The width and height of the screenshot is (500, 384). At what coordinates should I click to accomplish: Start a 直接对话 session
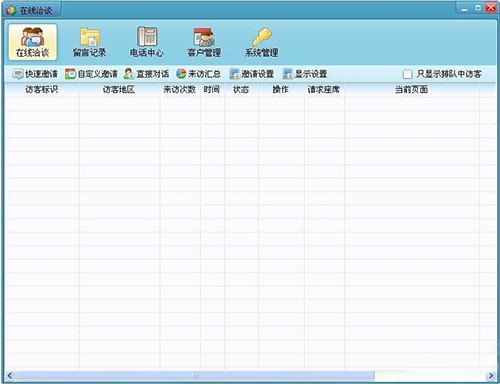tap(146, 74)
